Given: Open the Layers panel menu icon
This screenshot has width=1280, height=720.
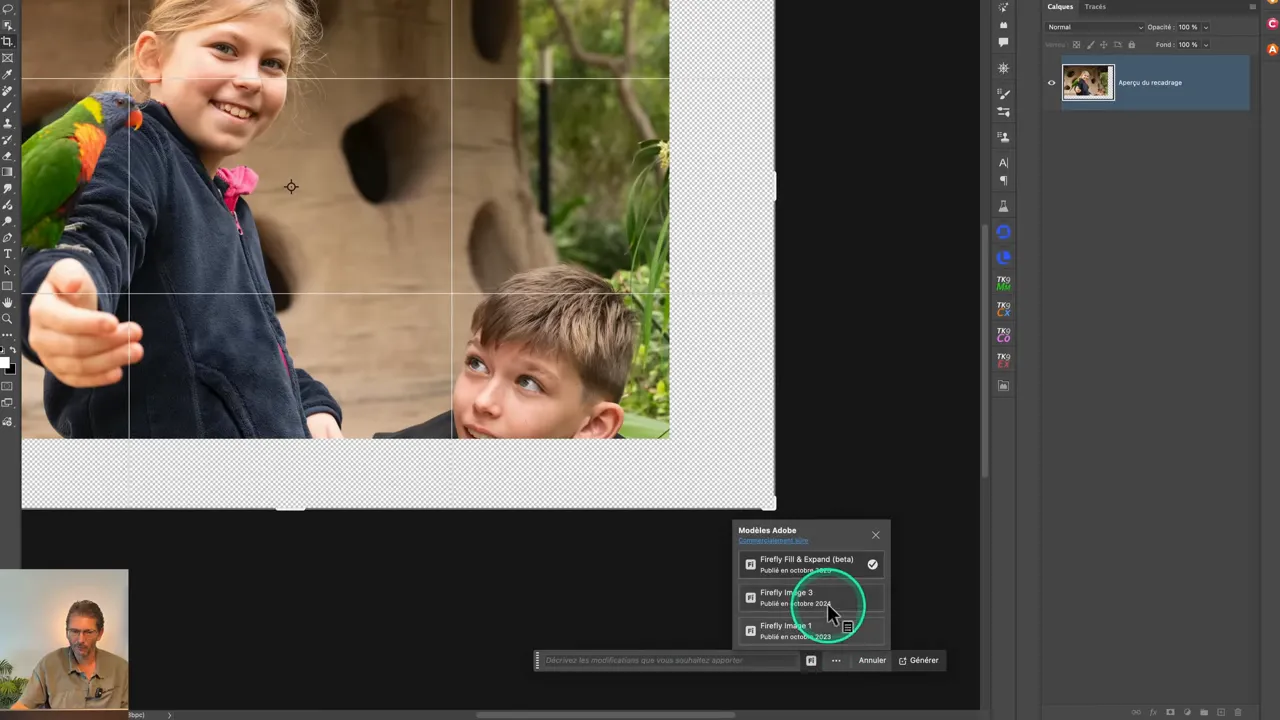Looking at the screenshot, I should pyautogui.click(x=1252, y=7).
